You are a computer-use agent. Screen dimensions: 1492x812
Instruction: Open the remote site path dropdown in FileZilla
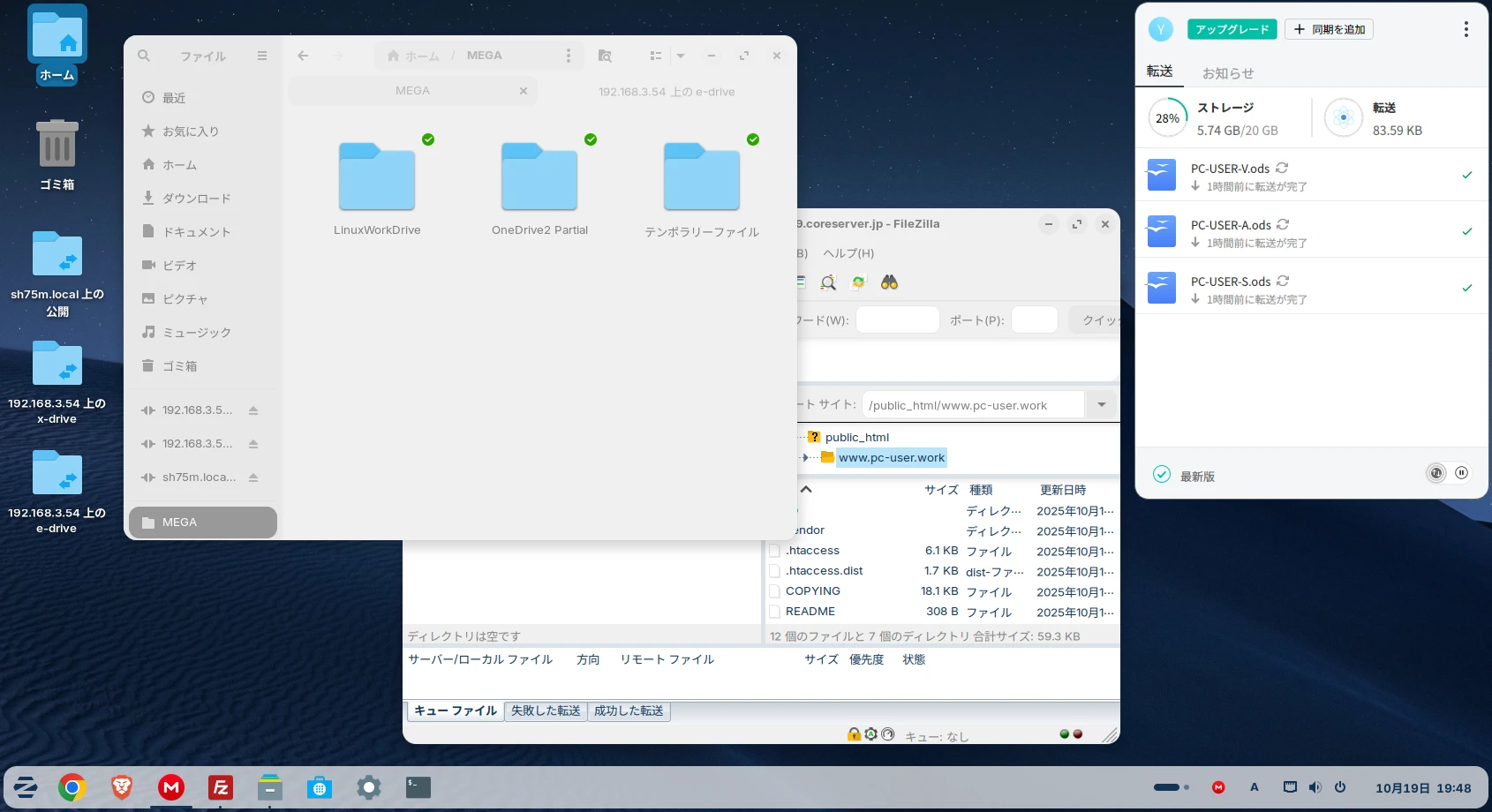[x=1101, y=404]
